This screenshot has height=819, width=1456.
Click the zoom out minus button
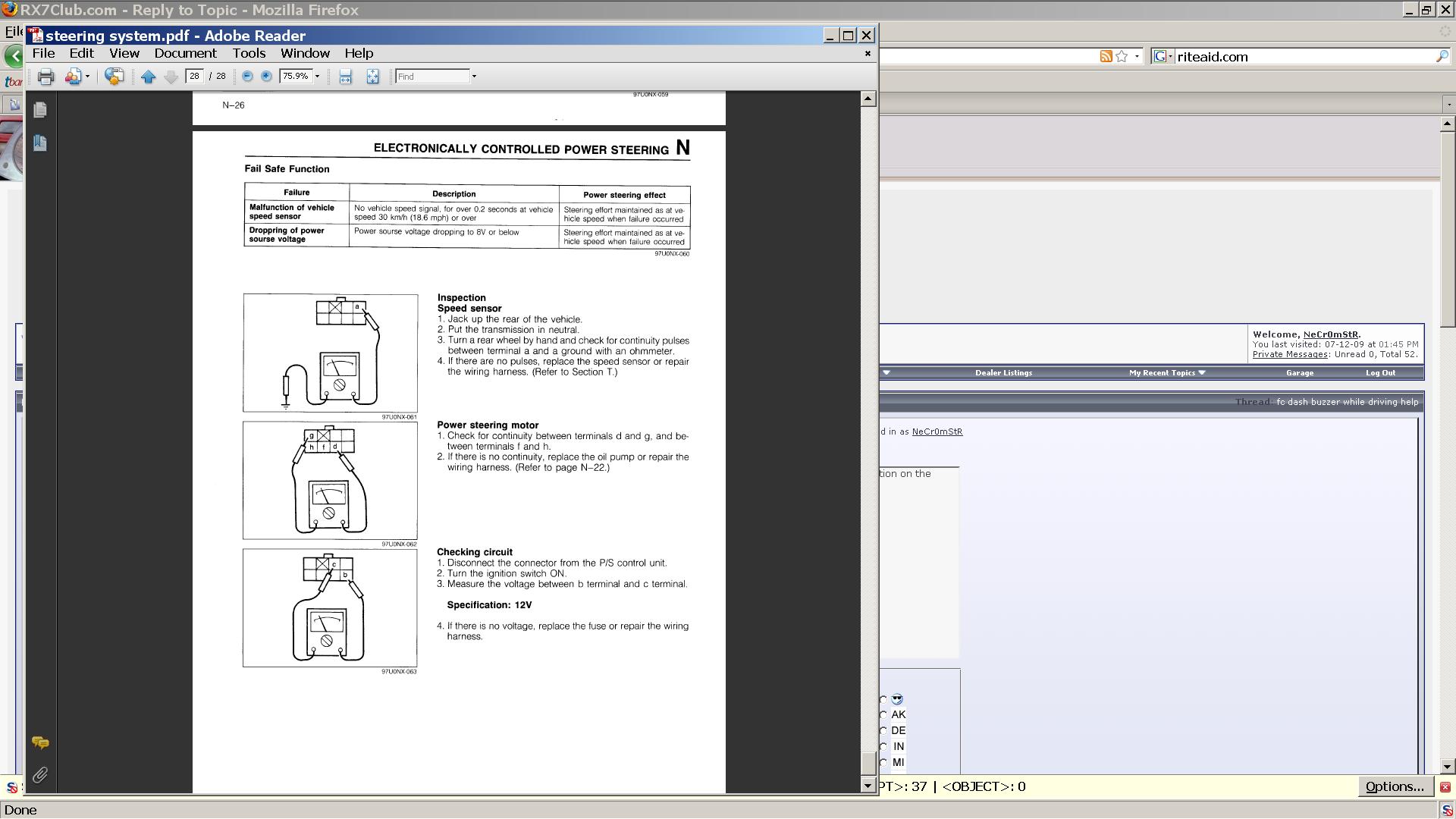click(247, 77)
